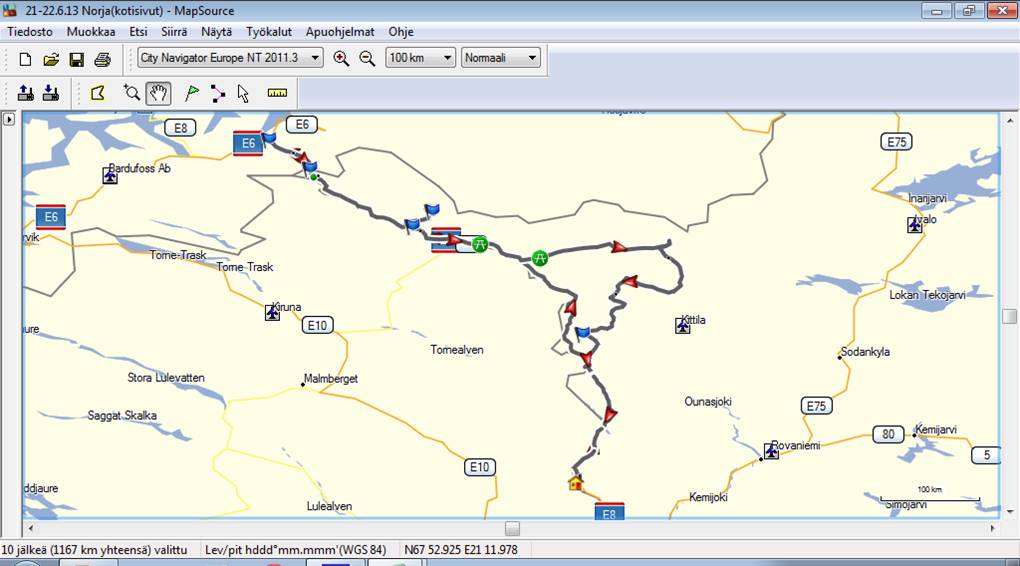1020x566 pixels.
Task: Click the Rovaniemi airport icon
Action: click(772, 450)
